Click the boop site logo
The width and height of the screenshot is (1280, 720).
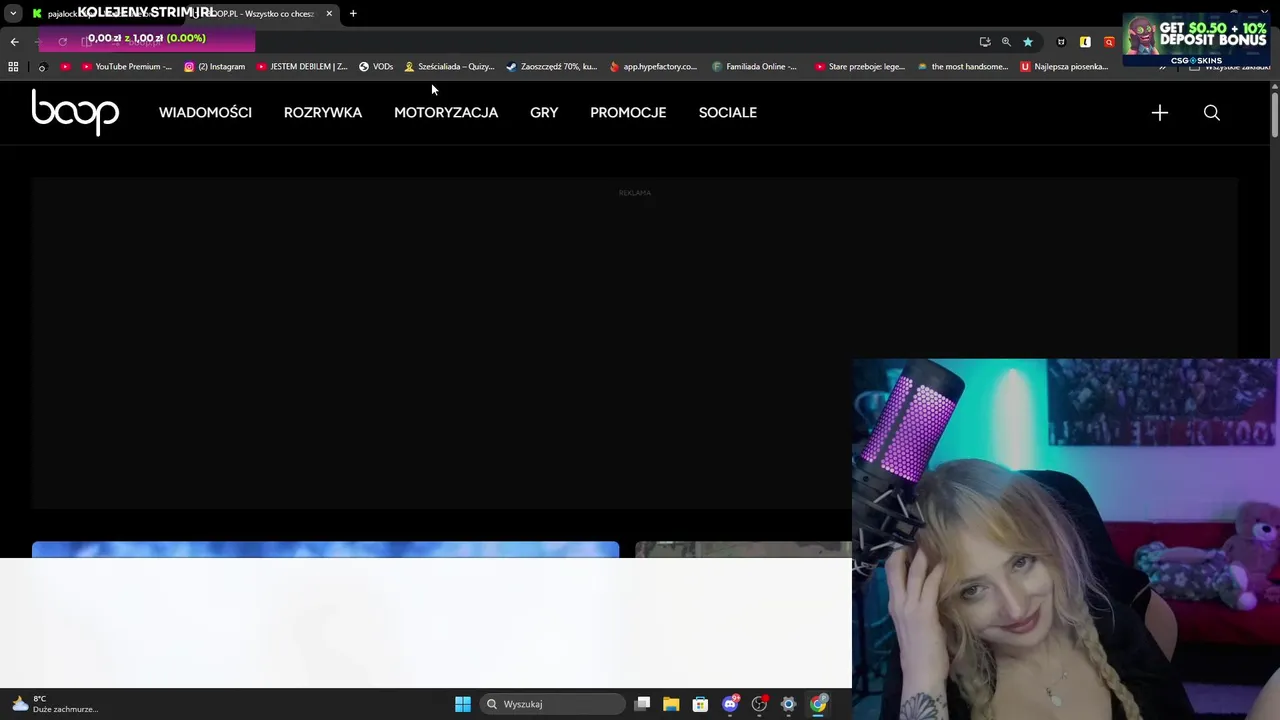tap(75, 112)
